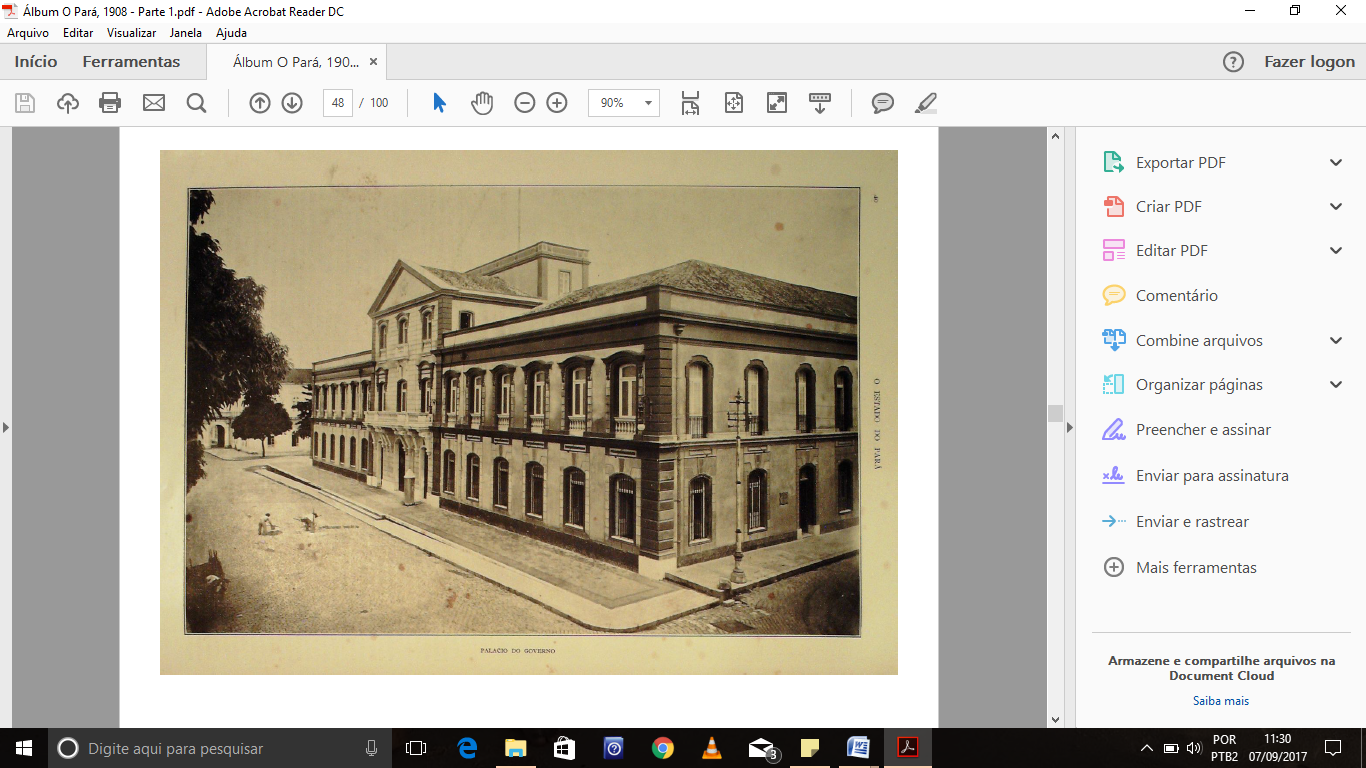Image resolution: width=1366 pixels, height=768 pixels.
Task: Click the Print file icon
Action: pos(110,103)
